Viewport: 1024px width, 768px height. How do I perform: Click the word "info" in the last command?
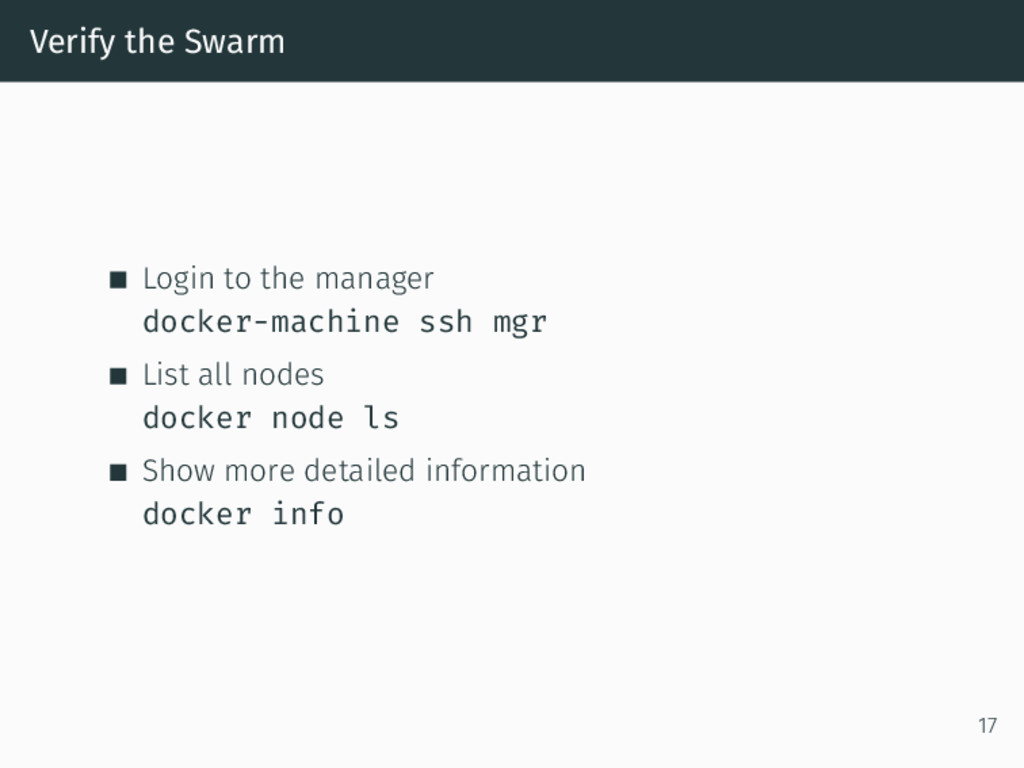tap(308, 514)
